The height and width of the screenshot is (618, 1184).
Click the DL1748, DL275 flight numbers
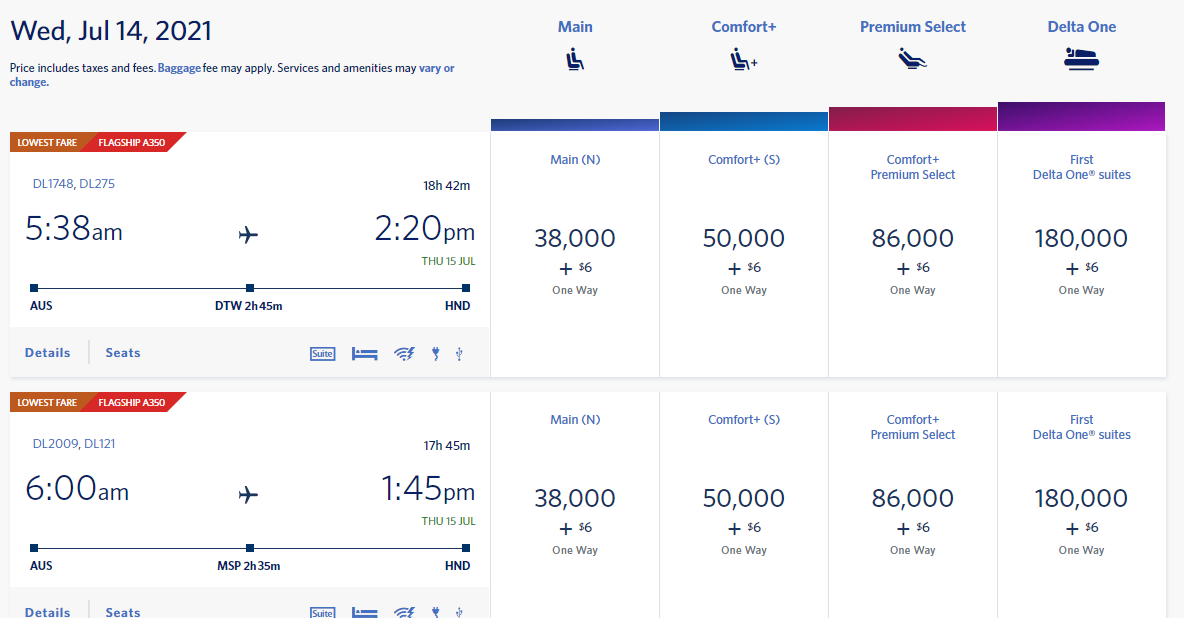[x=74, y=184]
